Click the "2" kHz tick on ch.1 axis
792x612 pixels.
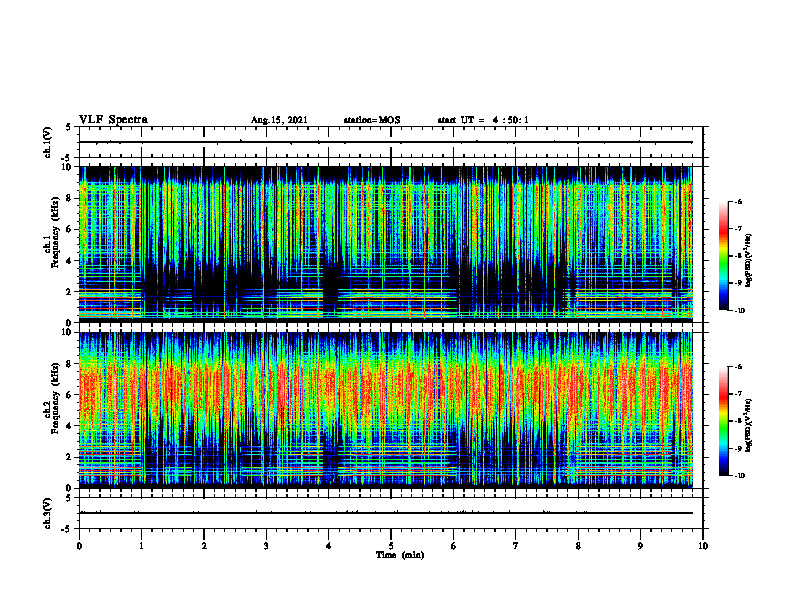71,292
